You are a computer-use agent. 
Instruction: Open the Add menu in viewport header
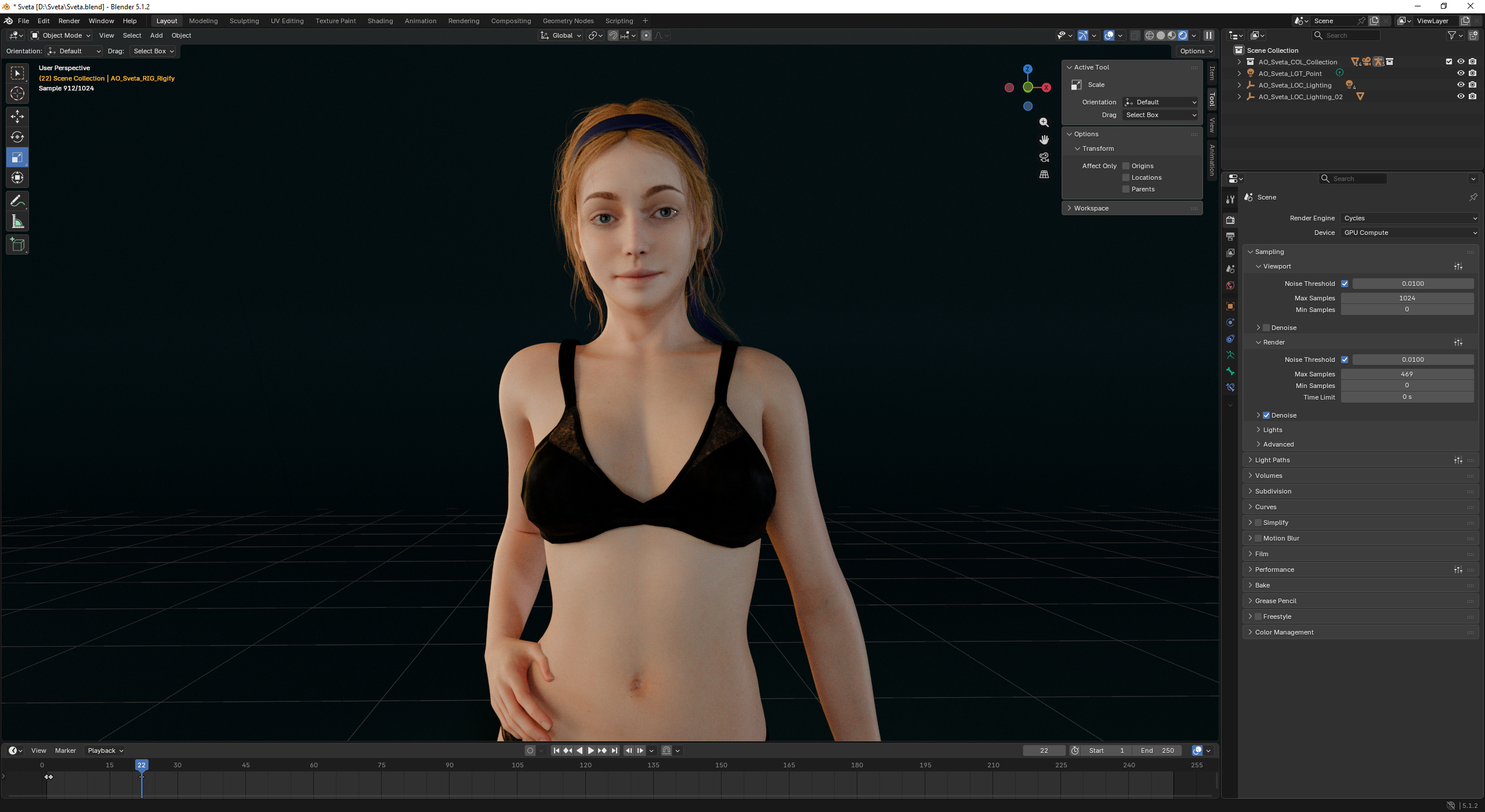point(156,35)
